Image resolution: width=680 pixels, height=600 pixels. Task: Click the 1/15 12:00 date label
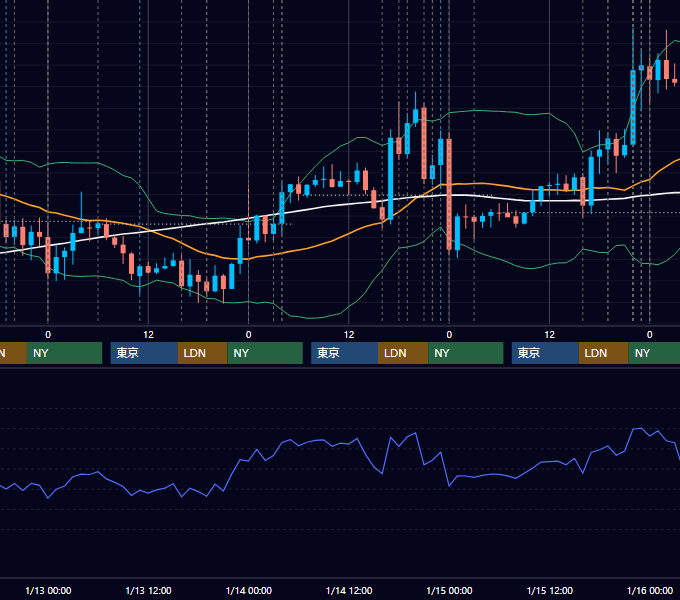(x=549, y=590)
